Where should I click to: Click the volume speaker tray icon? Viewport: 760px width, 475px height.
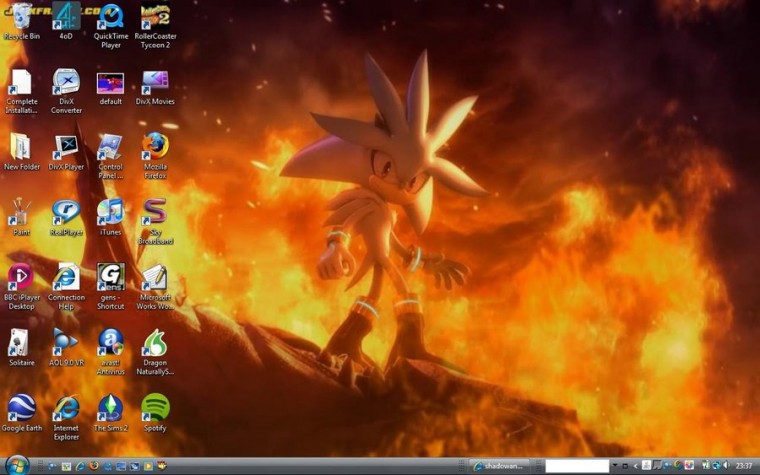pos(726,465)
